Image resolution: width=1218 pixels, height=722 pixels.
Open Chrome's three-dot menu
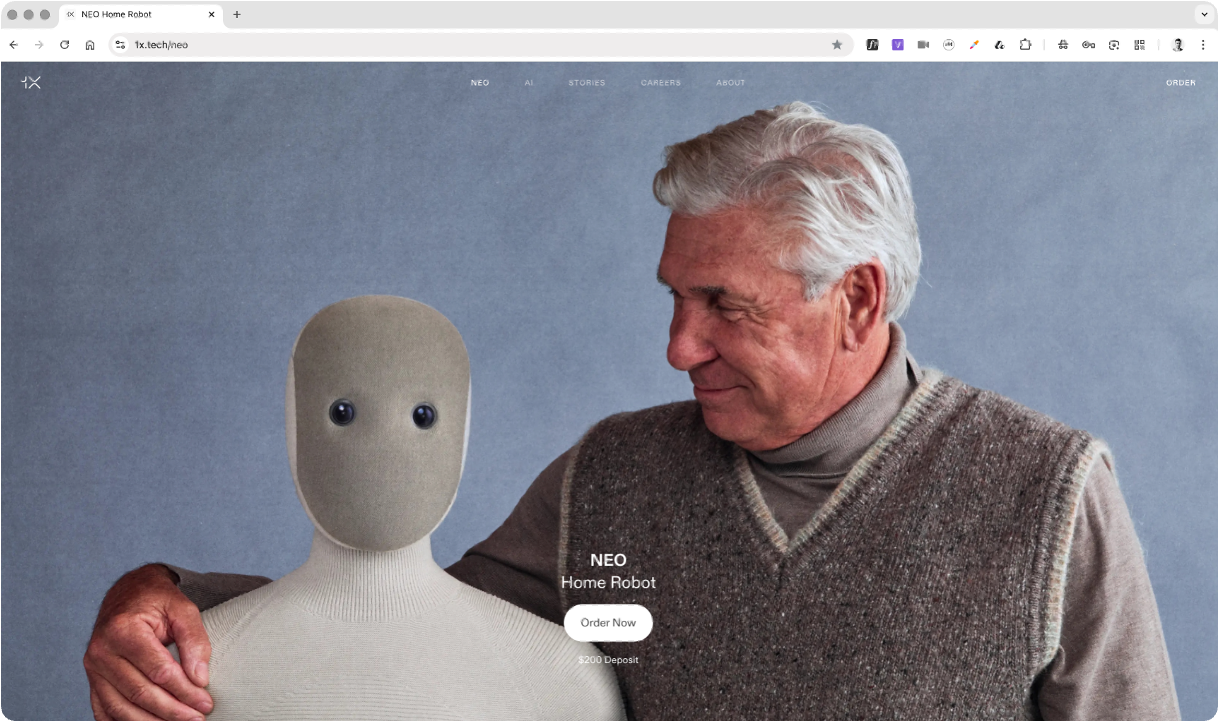click(1203, 45)
